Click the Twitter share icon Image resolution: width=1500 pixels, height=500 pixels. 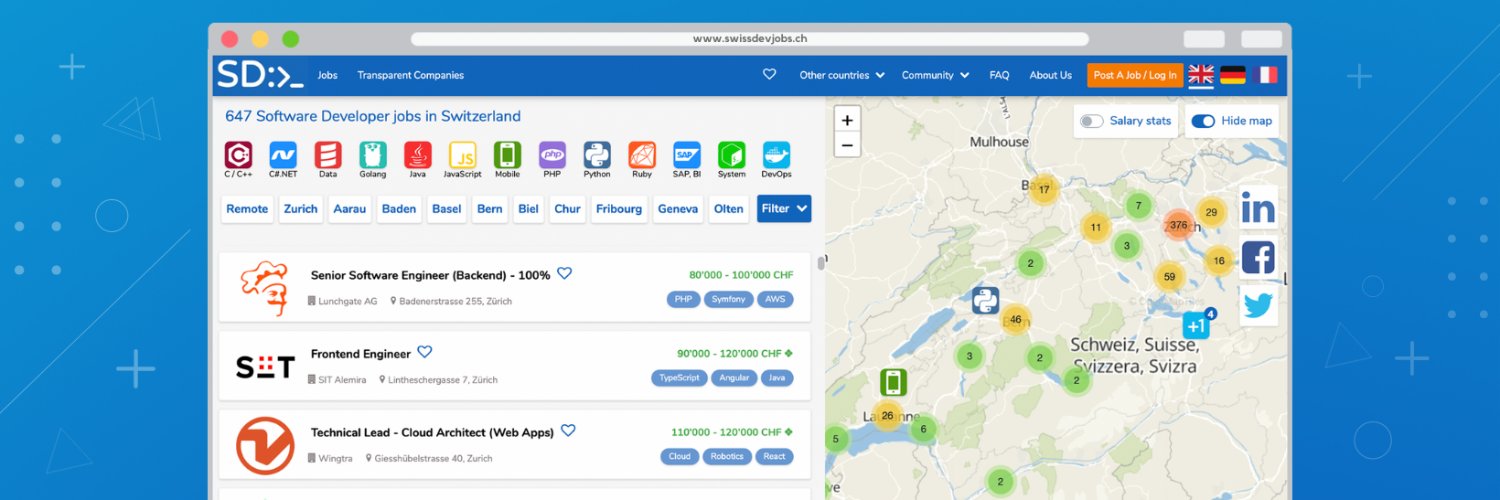tap(1258, 306)
